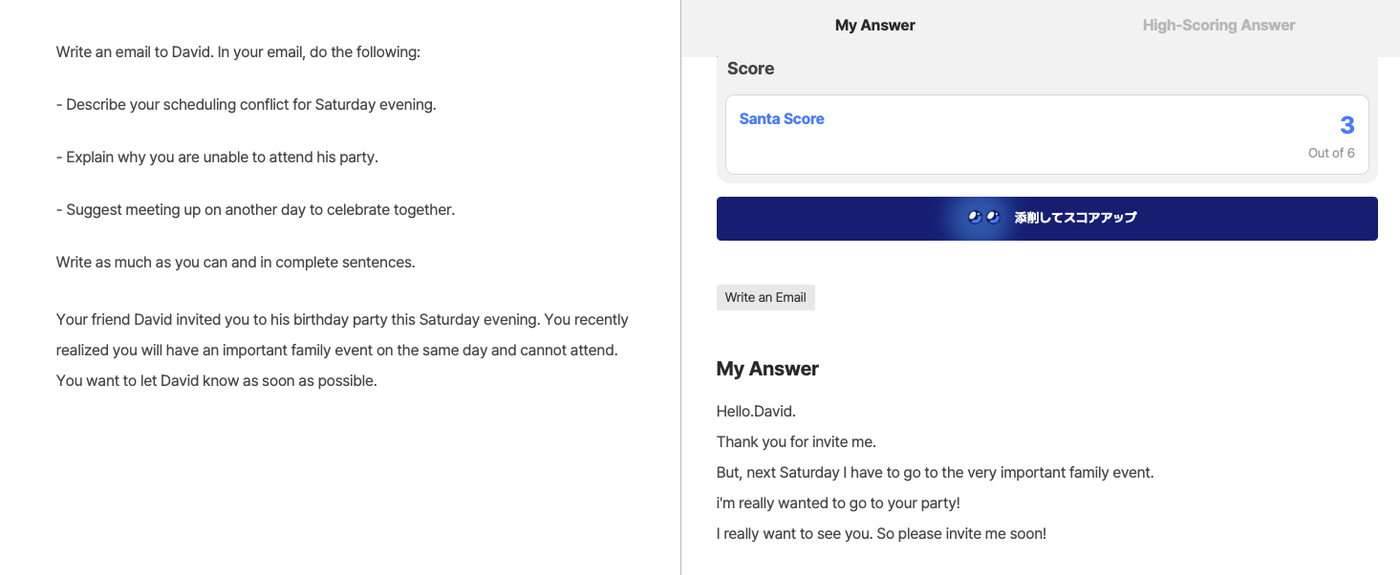The height and width of the screenshot is (575, 1400).
Task: Click the My Answer heading above the email
Action: [x=768, y=369]
